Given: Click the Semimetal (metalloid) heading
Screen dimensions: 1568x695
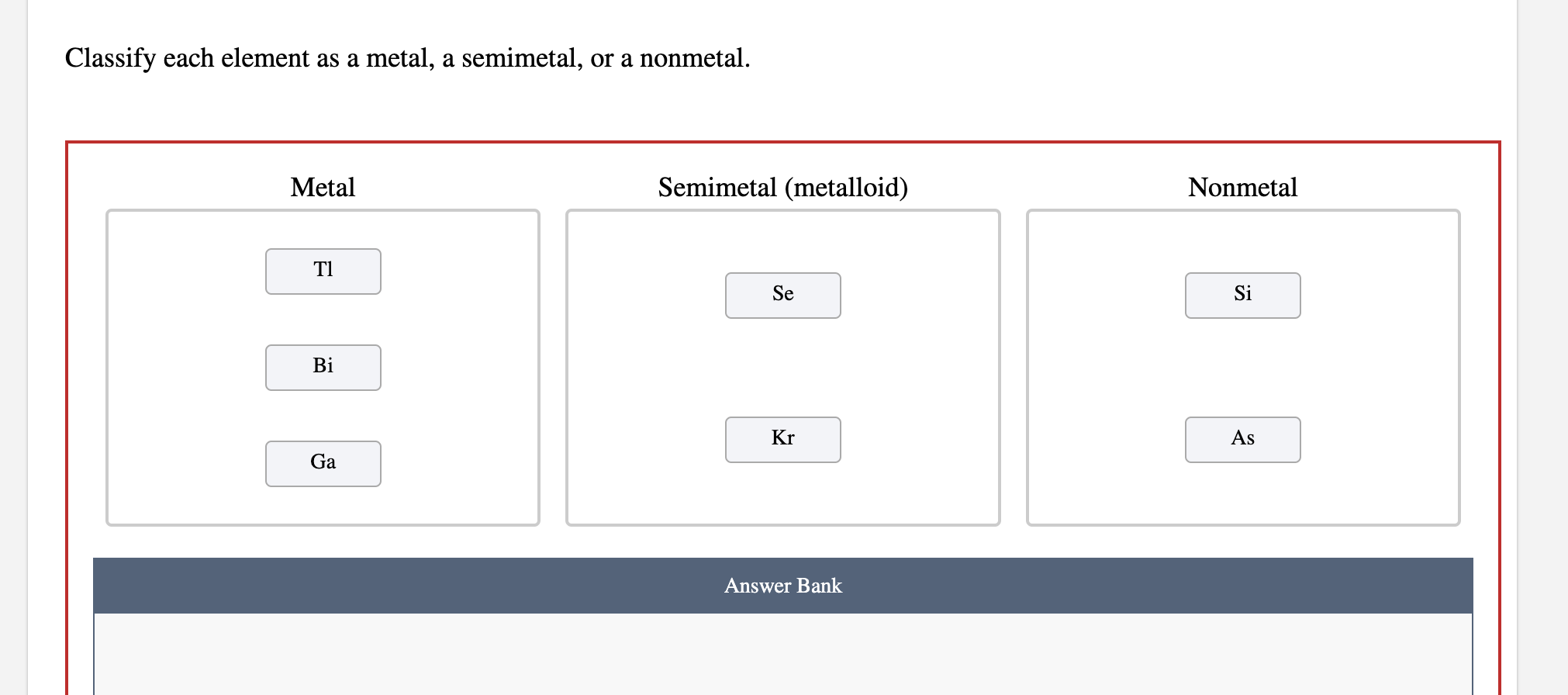Looking at the screenshot, I should (782, 186).
